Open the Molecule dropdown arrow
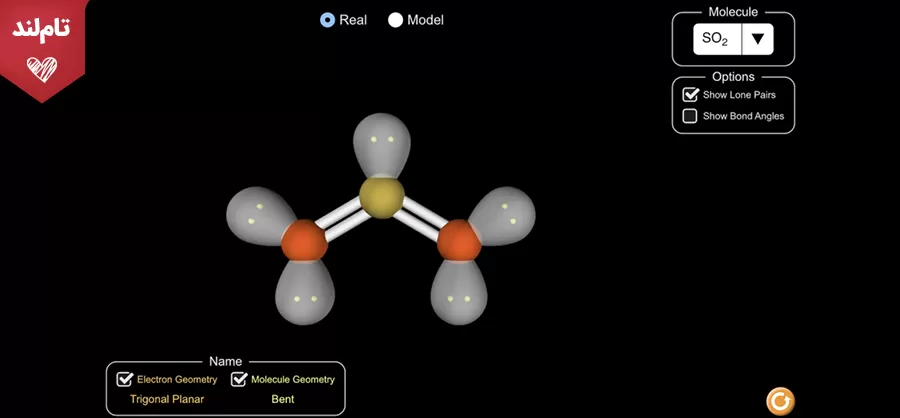 [757, 39]
